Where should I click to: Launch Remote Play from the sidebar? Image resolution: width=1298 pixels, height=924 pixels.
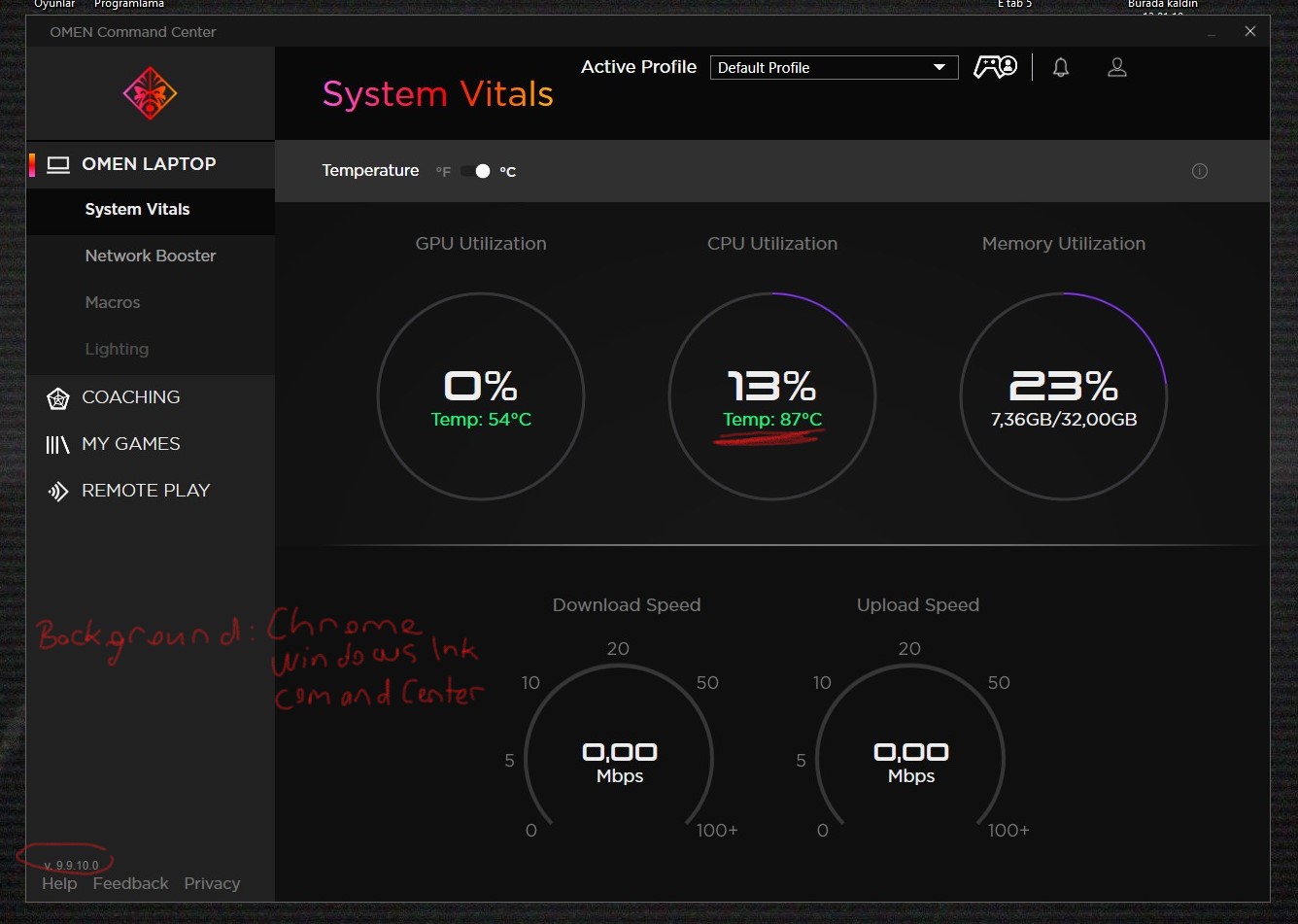point(146,490)
